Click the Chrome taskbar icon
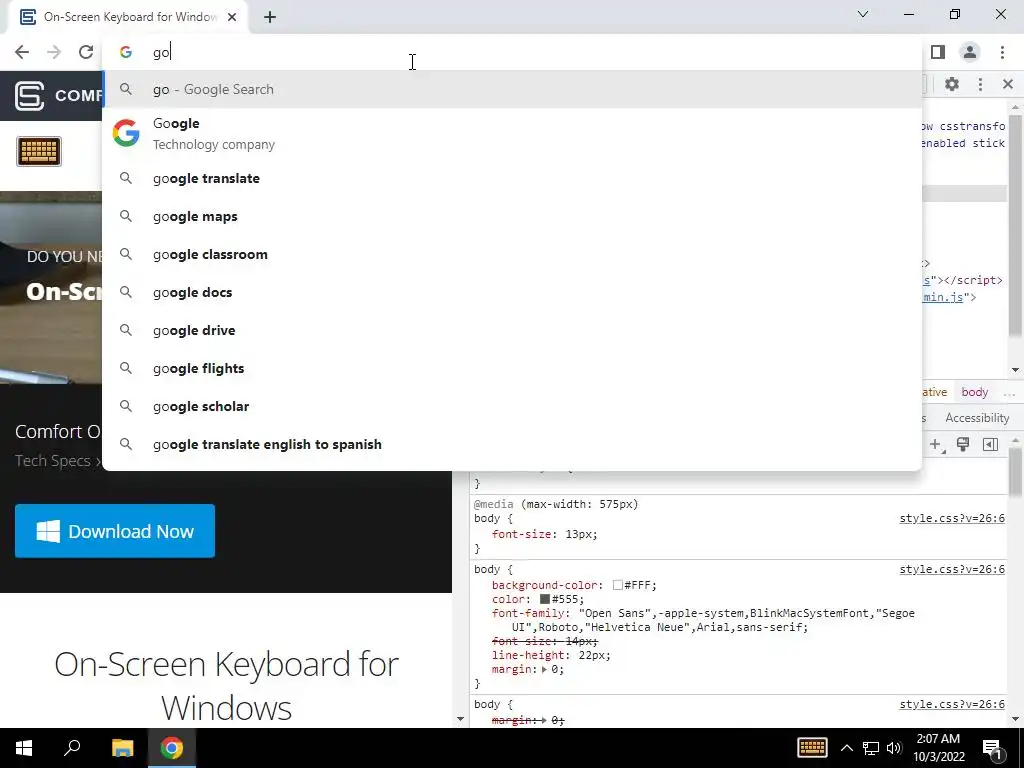Viewport: 1024px width, 768px height. coord(172,748)
